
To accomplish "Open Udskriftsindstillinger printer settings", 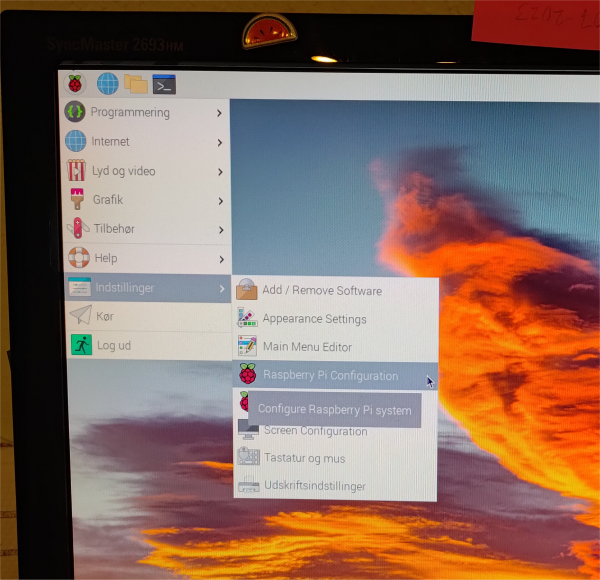I will point(314,486).
